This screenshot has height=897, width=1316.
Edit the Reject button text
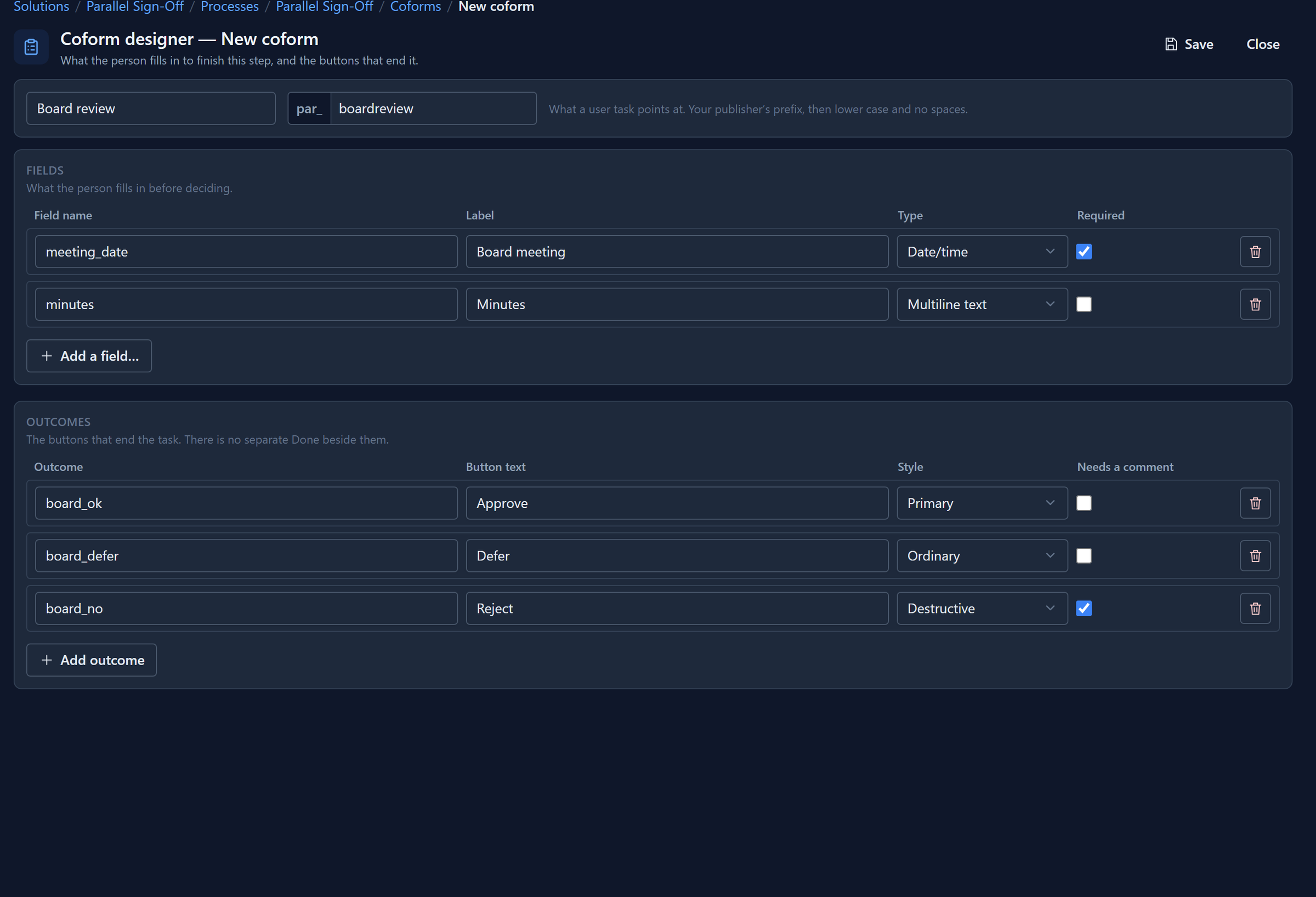pos(677,608)
